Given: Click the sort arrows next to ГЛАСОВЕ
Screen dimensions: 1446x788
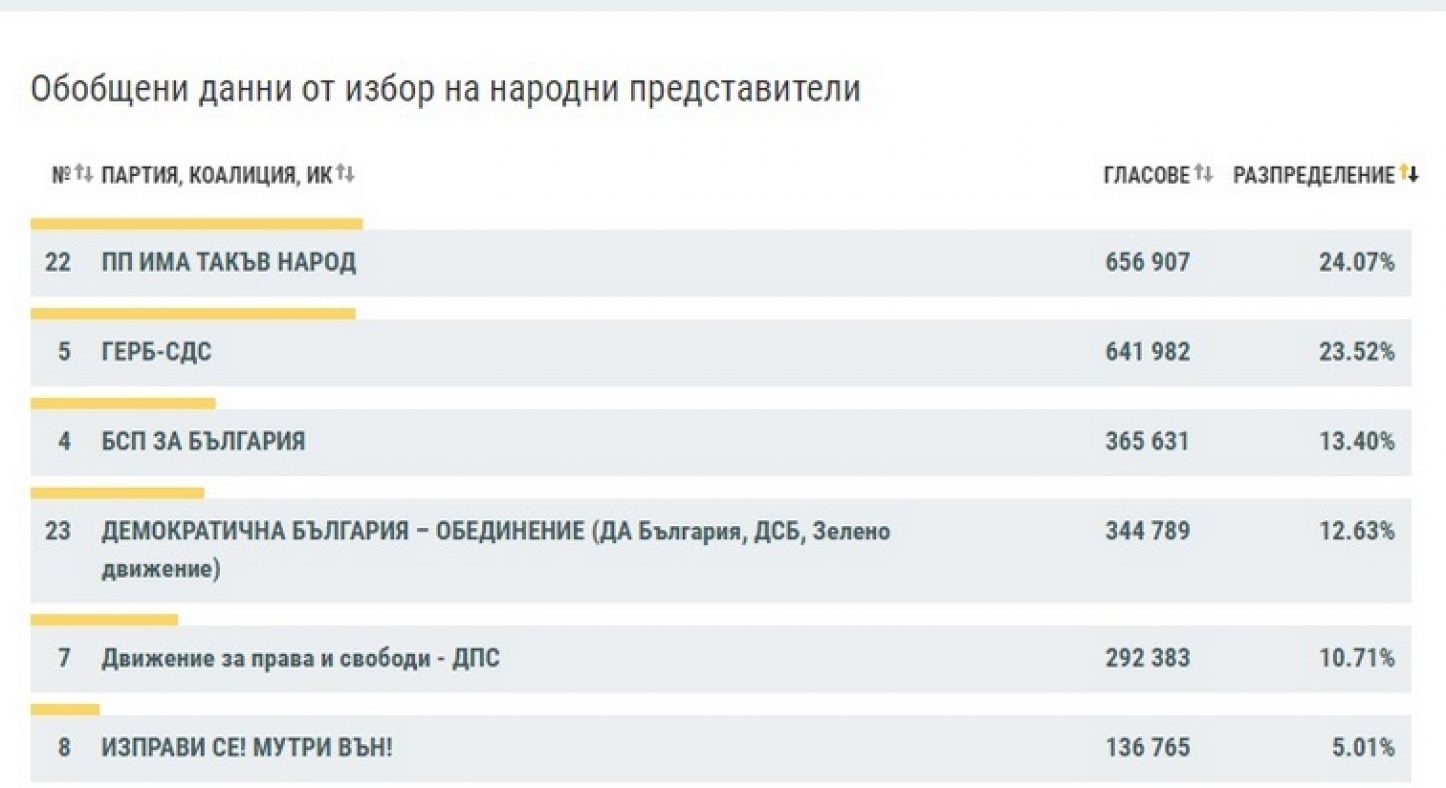Looking at the screenshot, I should click(1203, 175).
